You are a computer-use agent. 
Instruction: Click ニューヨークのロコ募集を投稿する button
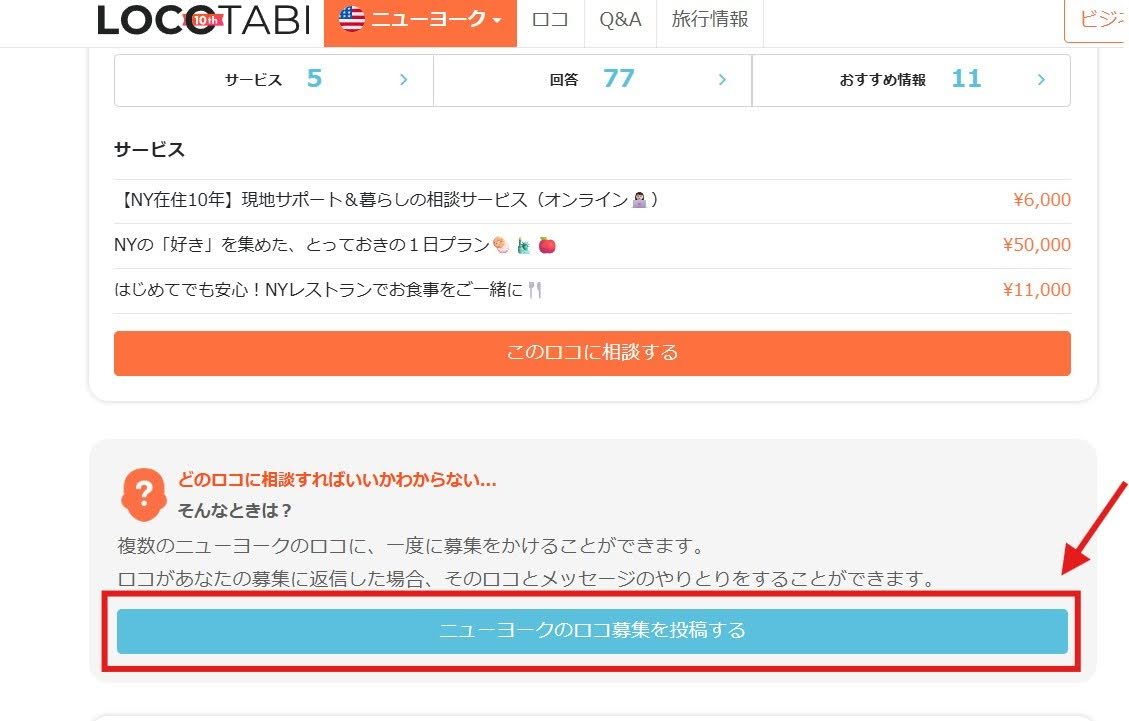coord(592,631)
